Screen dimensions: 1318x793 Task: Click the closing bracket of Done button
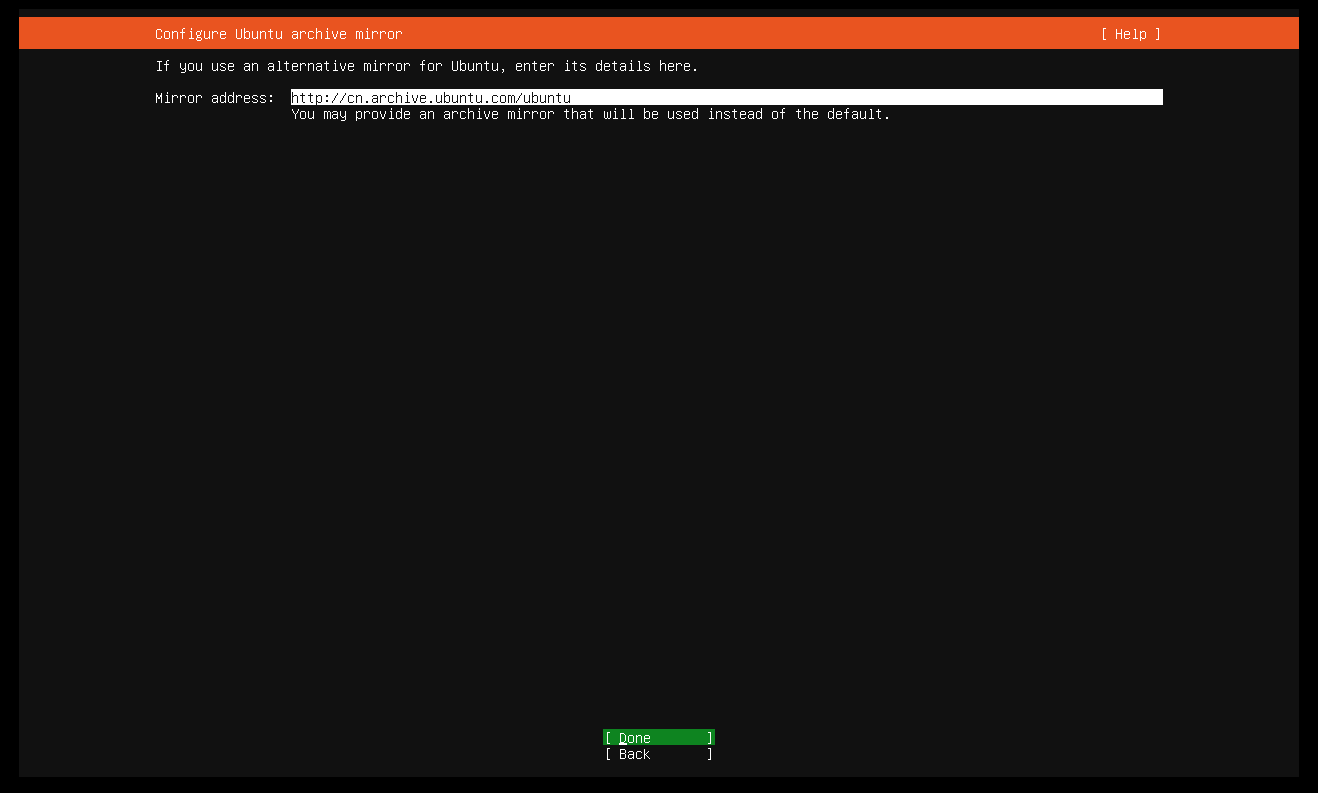point(710,738)
